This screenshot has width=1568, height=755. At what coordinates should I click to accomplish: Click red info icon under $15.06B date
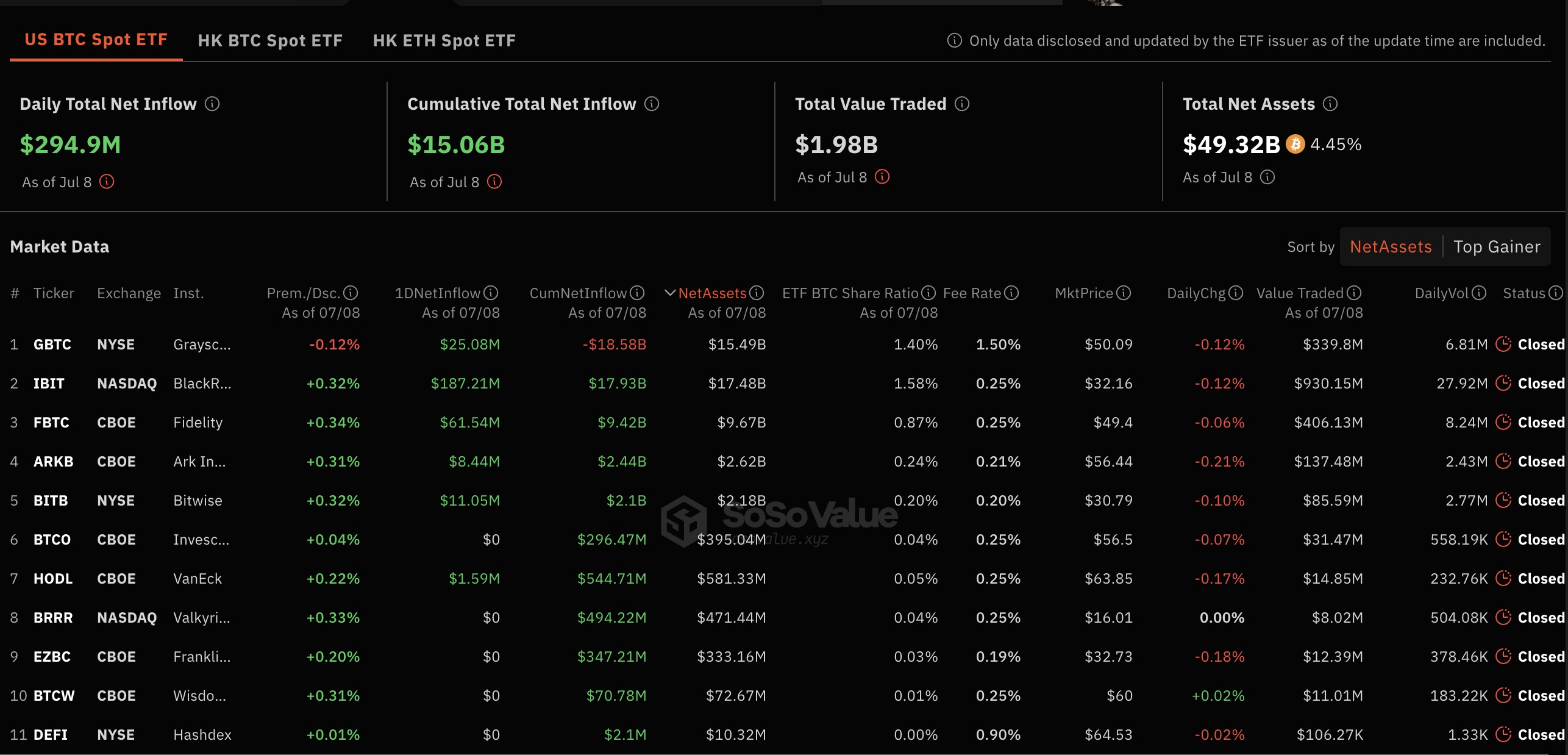pyautogui.click(x=494, y=182)
